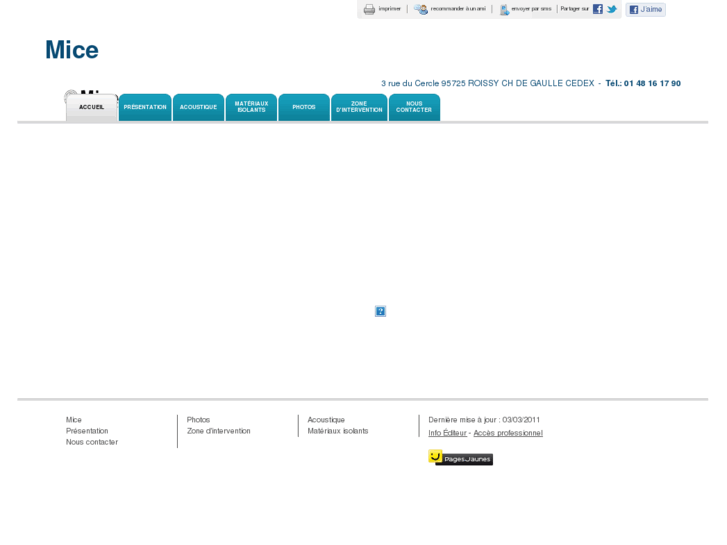
Task: Open the Accès professionnel link
Action: point(508,433)
